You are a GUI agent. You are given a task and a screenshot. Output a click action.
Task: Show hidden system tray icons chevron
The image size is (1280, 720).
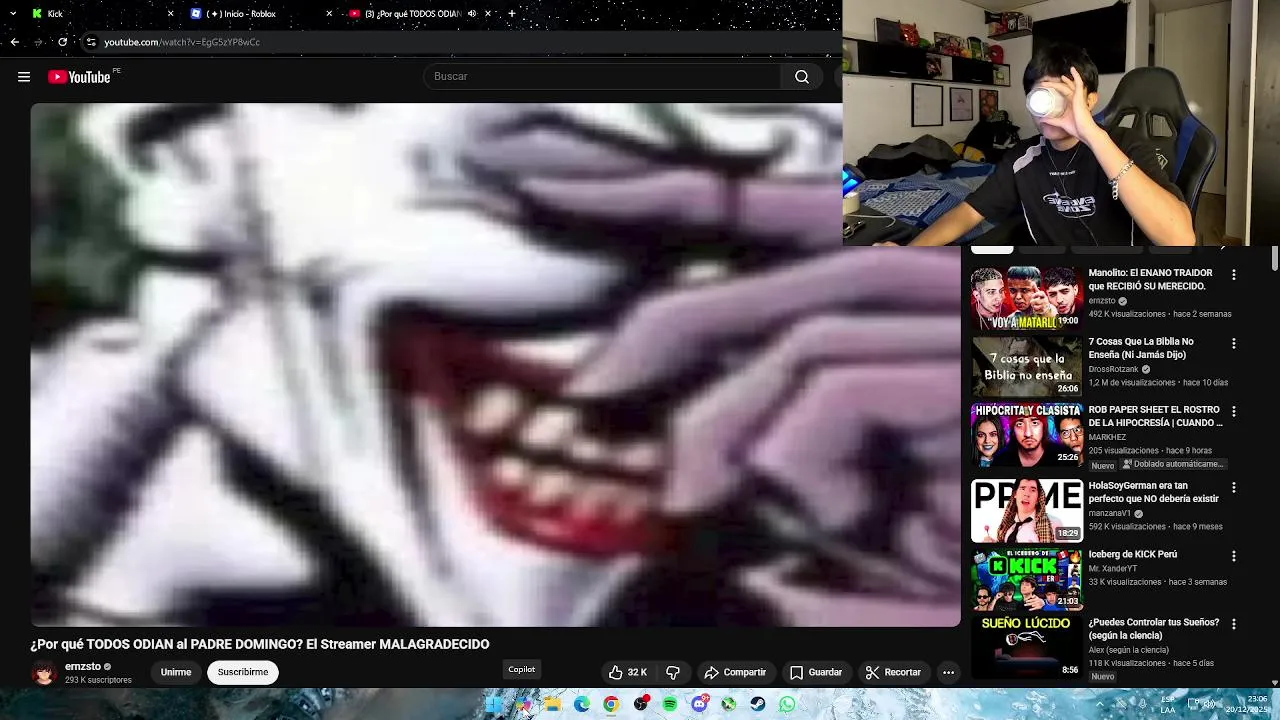1100,704
